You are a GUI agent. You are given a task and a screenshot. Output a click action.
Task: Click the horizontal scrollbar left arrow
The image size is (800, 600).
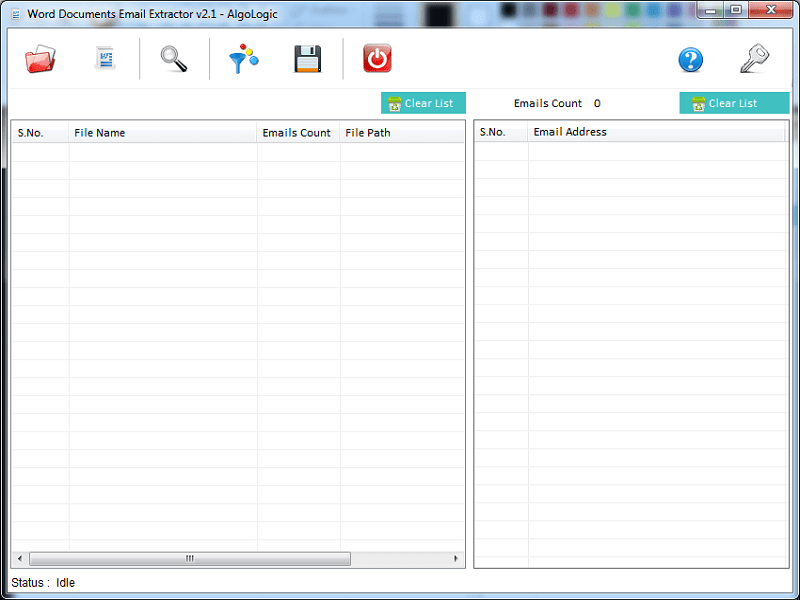19,559
